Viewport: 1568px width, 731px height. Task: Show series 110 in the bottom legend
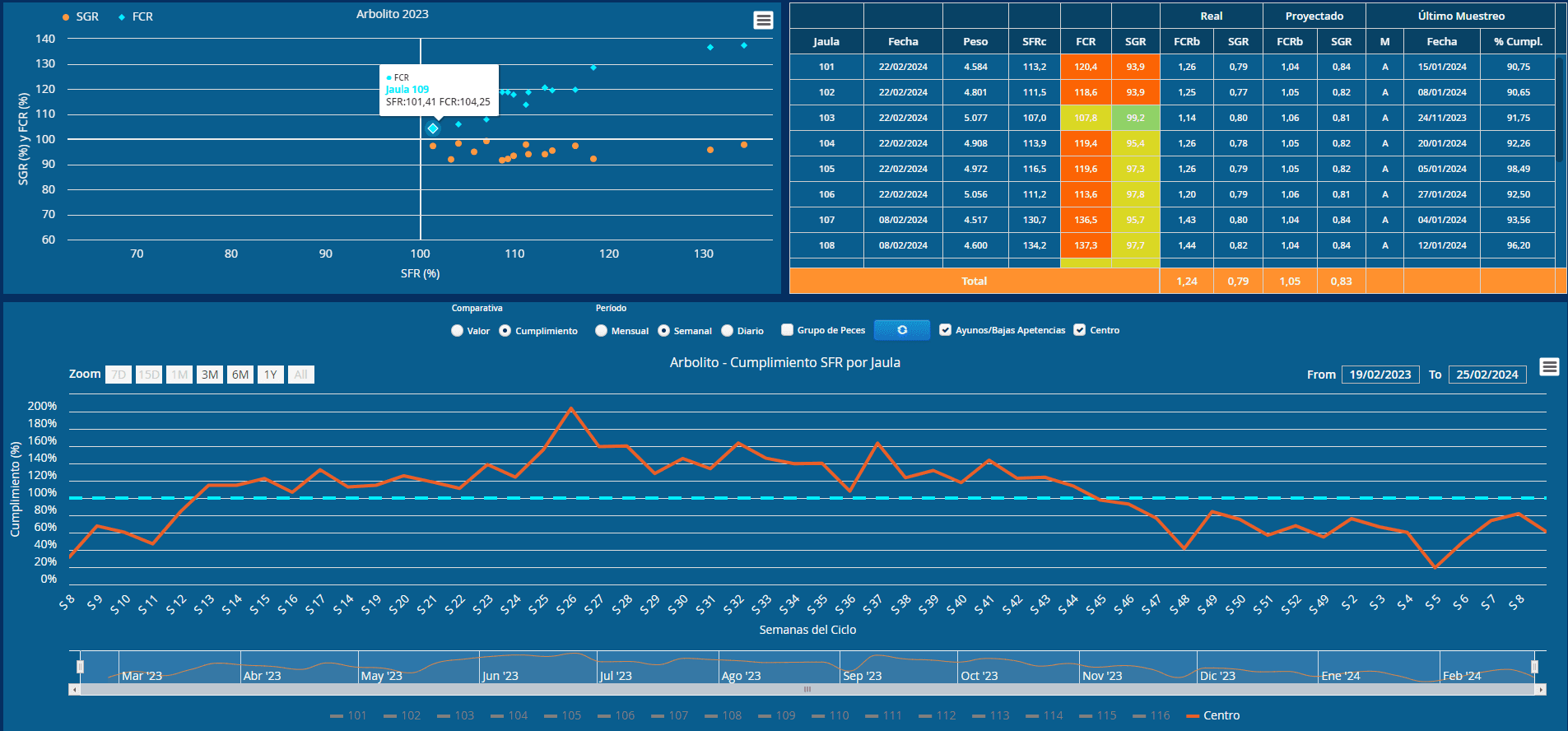[x=830, y=715]
